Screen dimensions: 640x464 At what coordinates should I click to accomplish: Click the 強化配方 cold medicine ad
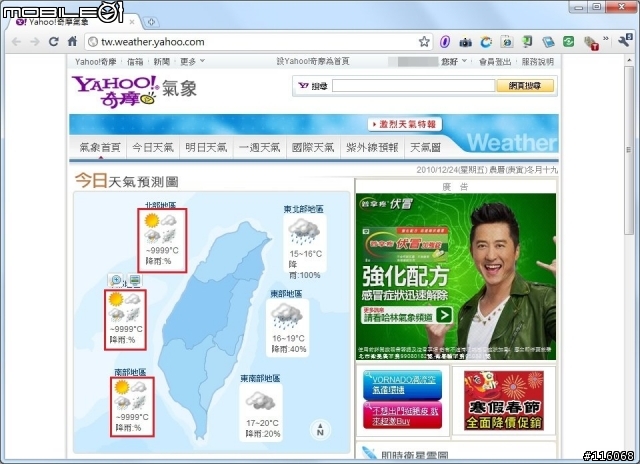[456, 277]
